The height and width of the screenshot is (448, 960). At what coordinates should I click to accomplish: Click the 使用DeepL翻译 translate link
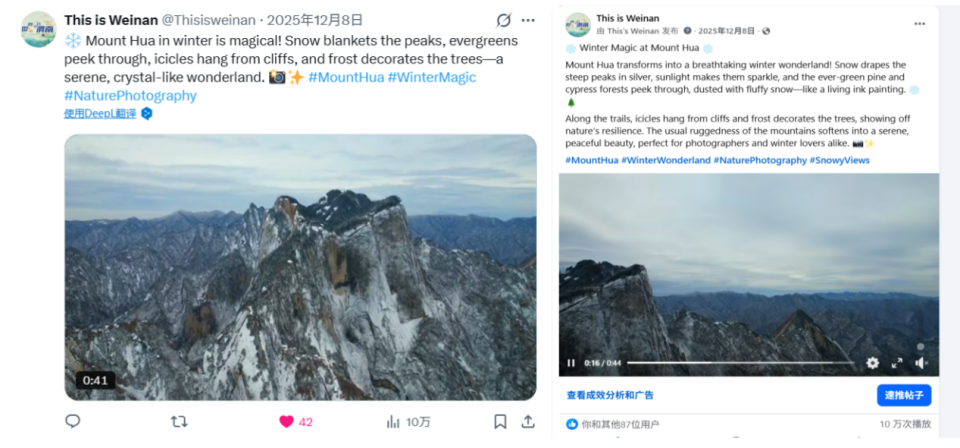100,114
